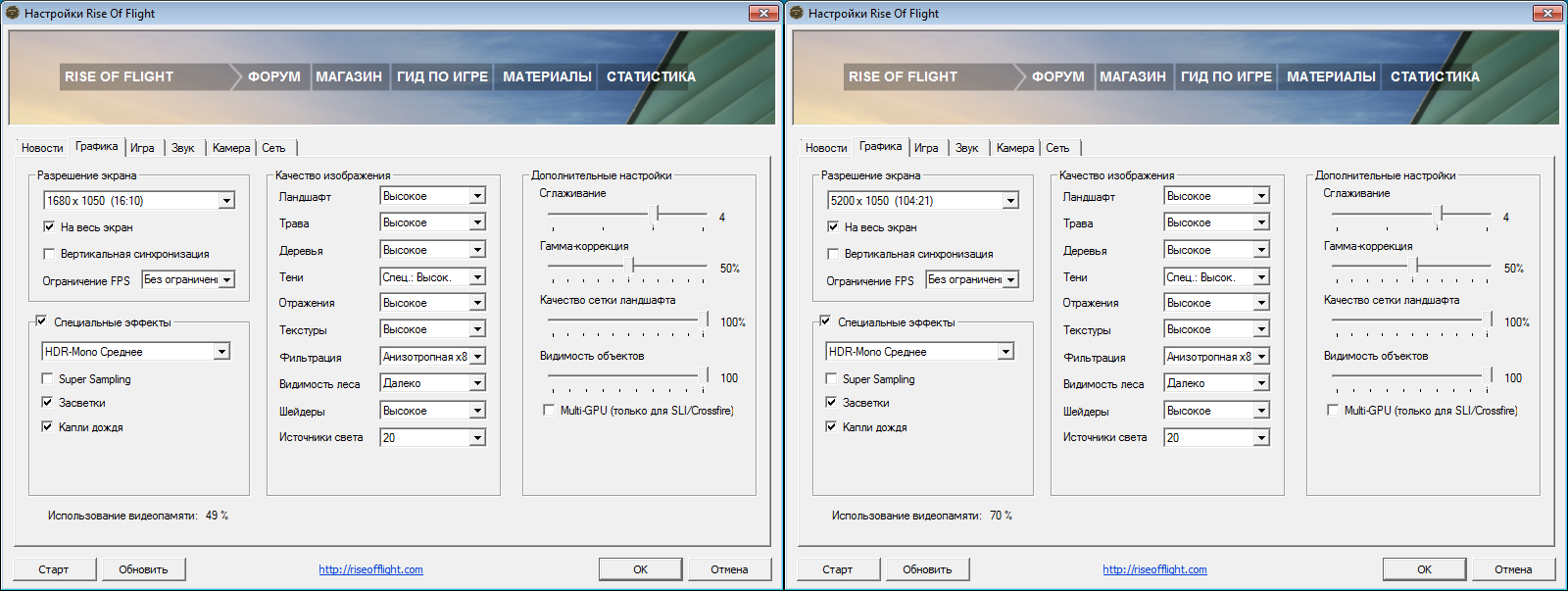The height and width of the screenshot is (591, 1568).
Task: Click 'Старт' button in right window
Action: tap(838, 569)
